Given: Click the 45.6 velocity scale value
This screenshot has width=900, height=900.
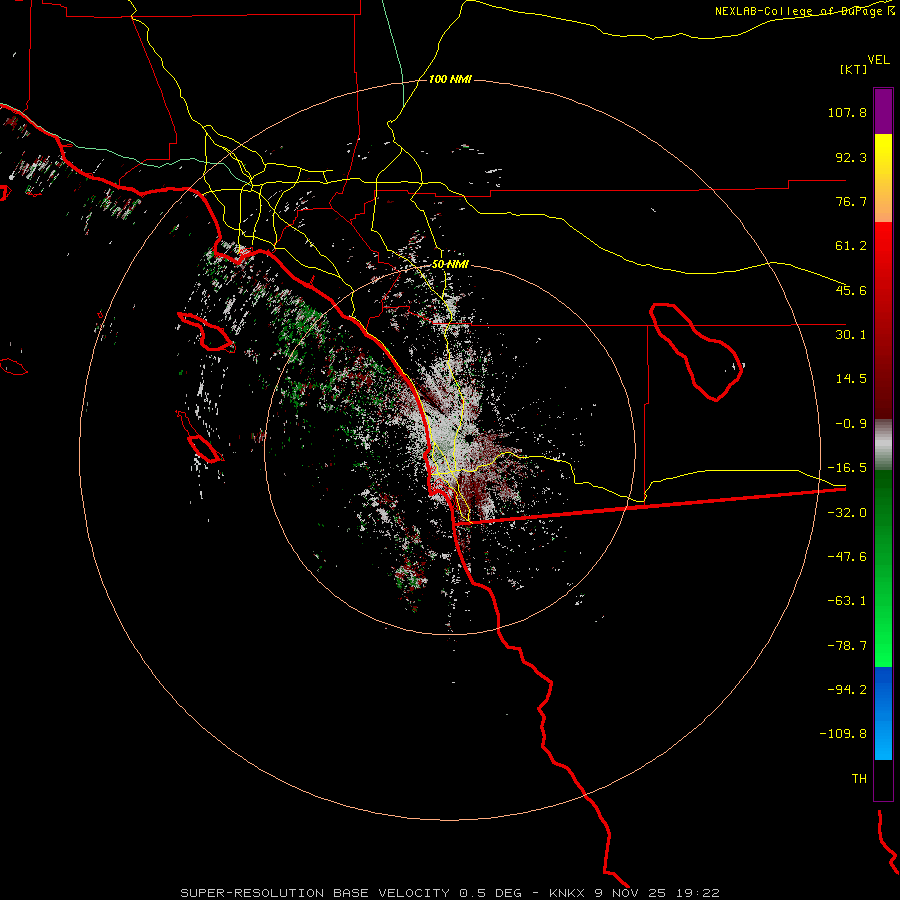Looking at the screenshot, I should coord(851,290).
